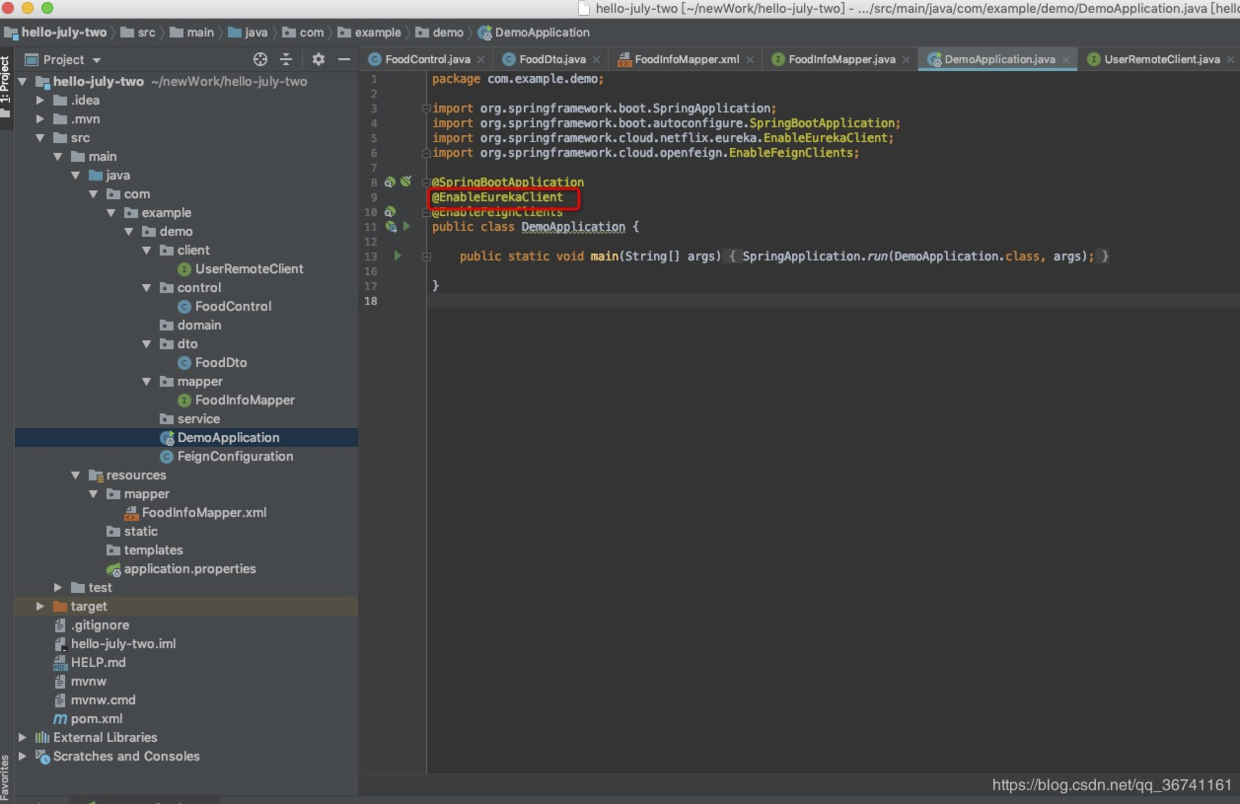This screenshot has width=1240, height=804.
Task: Fold the imports block at line 3
Action: 426,109
